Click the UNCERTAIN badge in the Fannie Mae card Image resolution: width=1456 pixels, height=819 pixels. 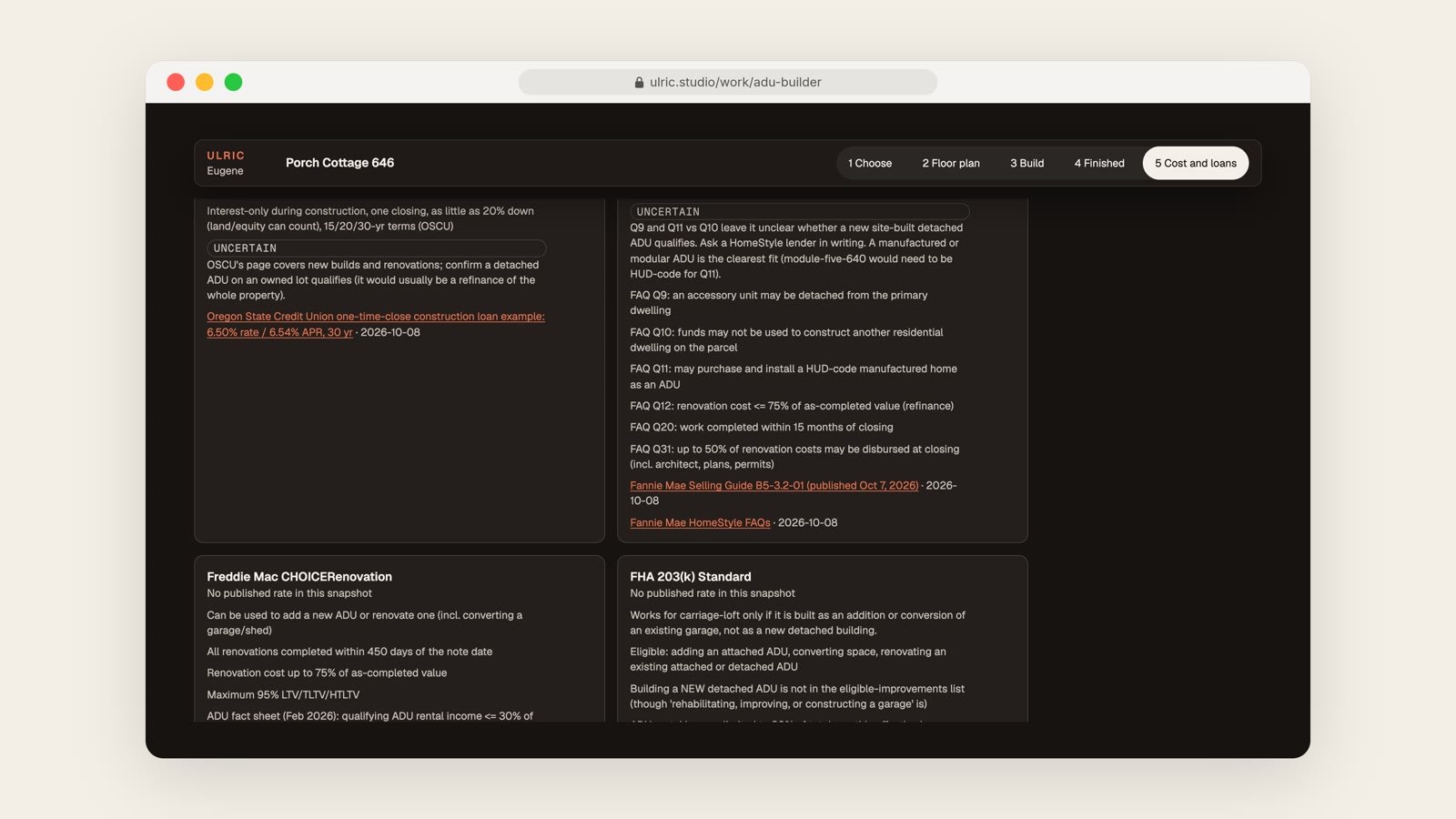coord(799,211)
